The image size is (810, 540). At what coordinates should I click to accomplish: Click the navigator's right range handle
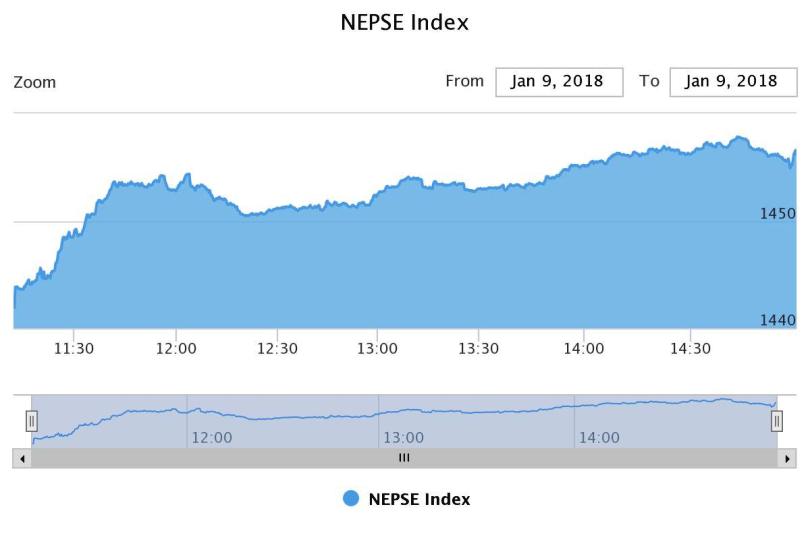777,421
